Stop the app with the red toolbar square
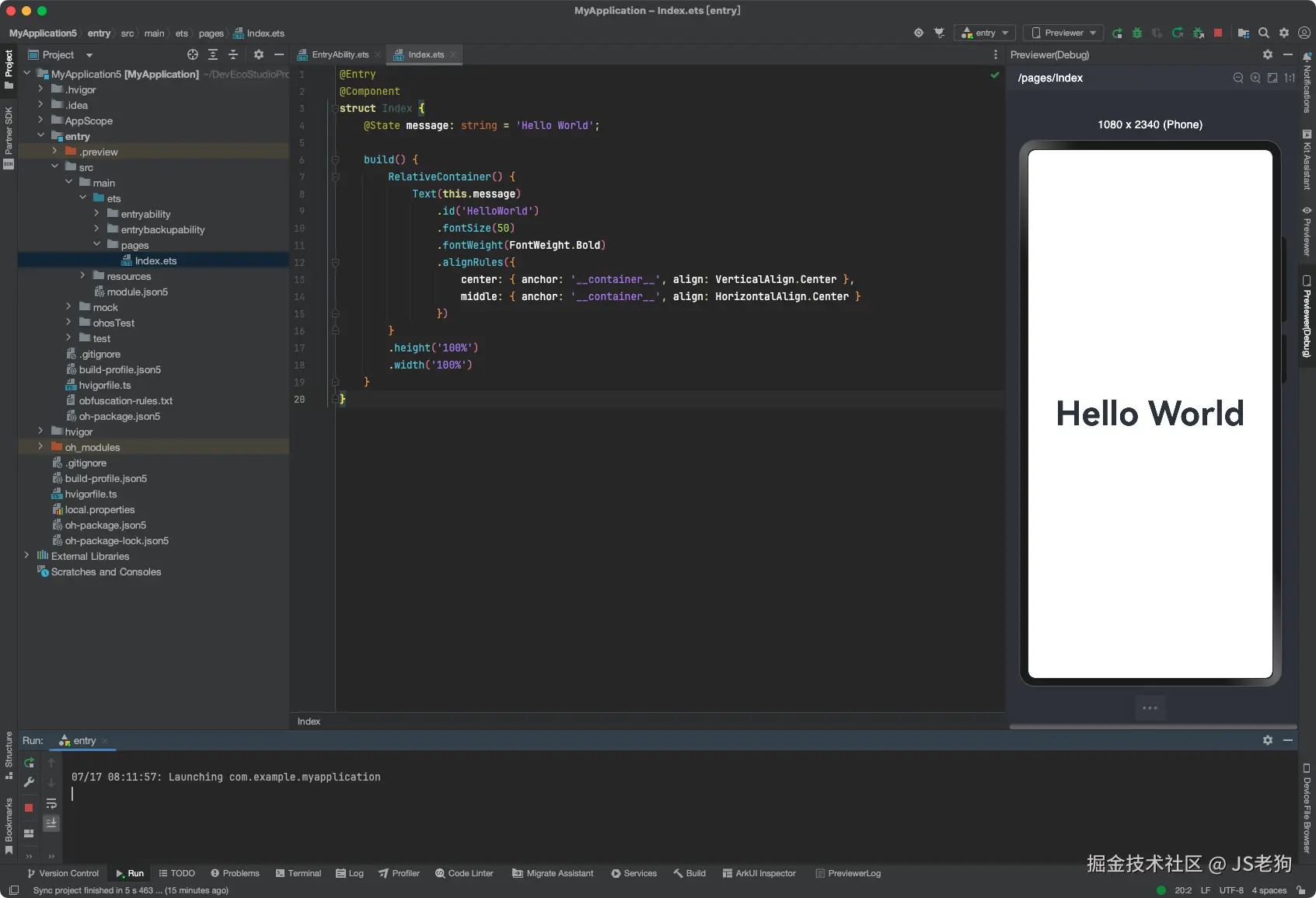 click(x=1218, y=33)
